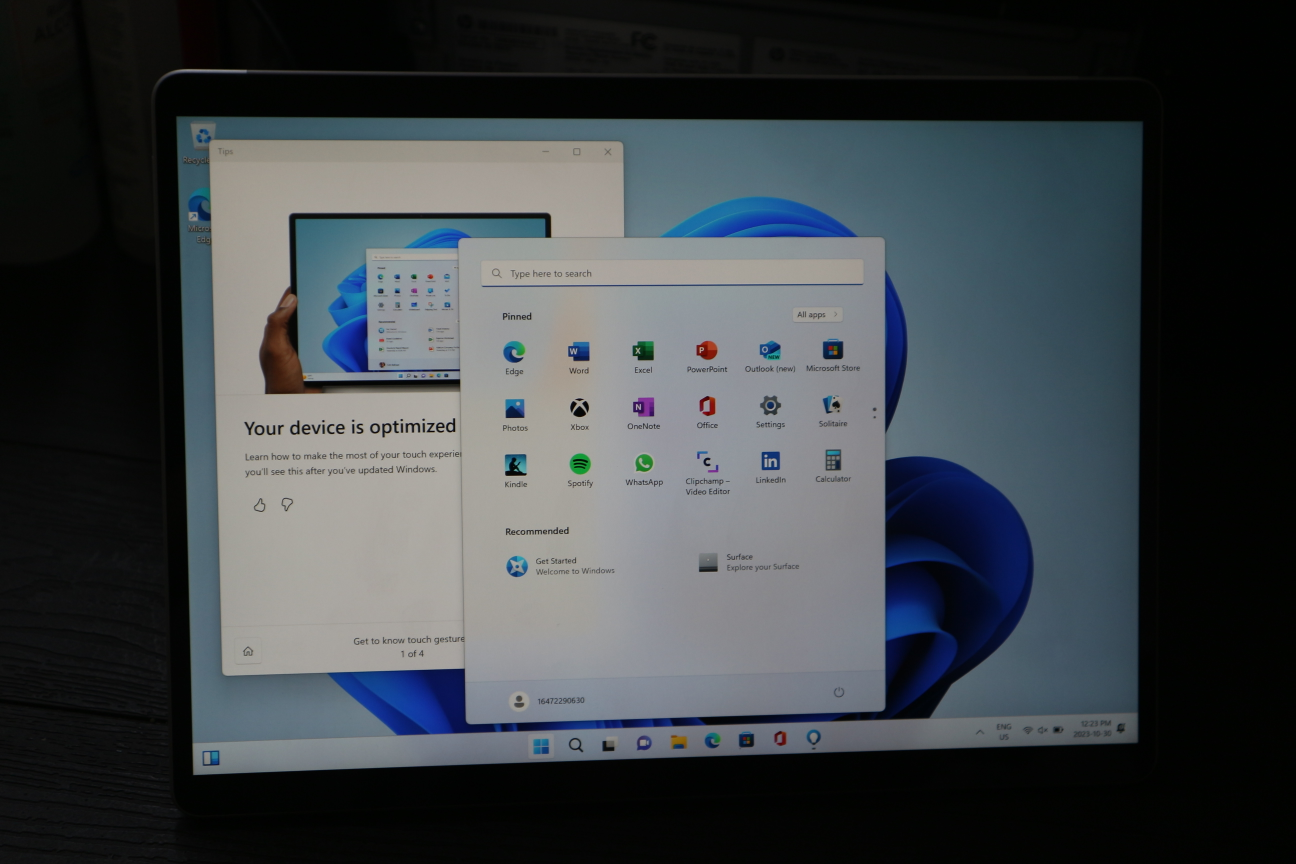Give a thumbs down in Tips window
The width and height of the screenshot is (1296, 864).
coord(287,505)
